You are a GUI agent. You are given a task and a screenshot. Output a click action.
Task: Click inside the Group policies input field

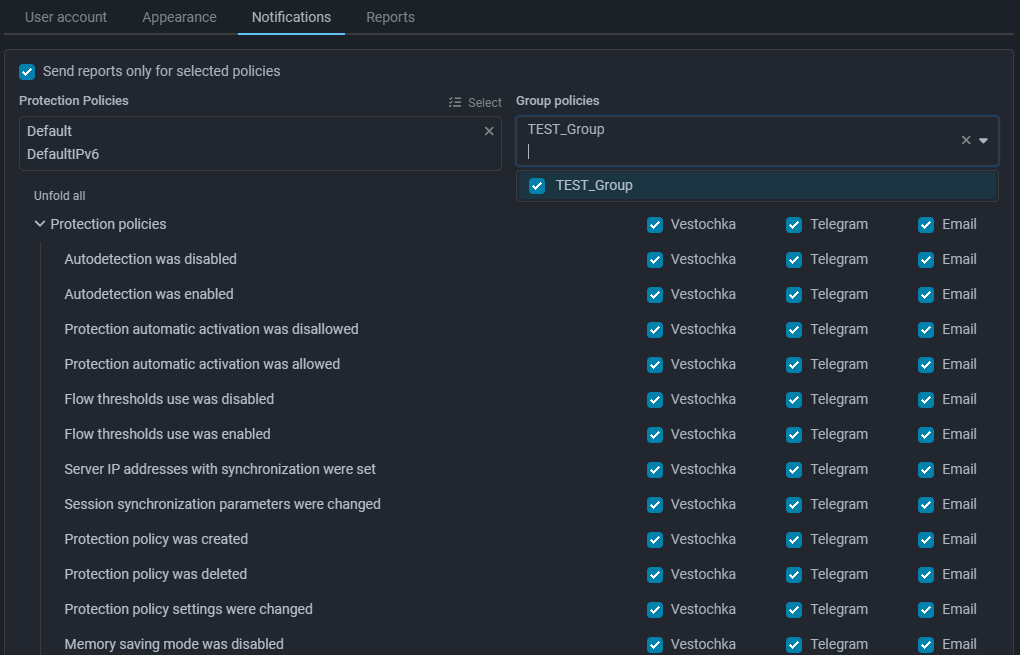(740, 152)
